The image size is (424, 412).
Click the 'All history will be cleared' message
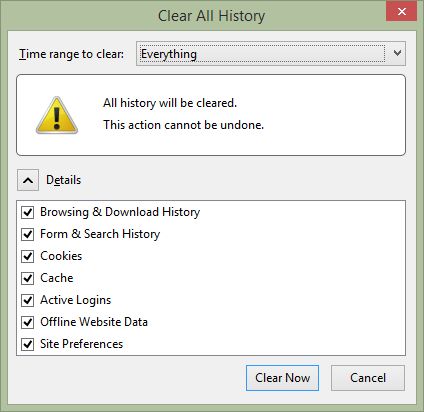(x=170, y=103)
